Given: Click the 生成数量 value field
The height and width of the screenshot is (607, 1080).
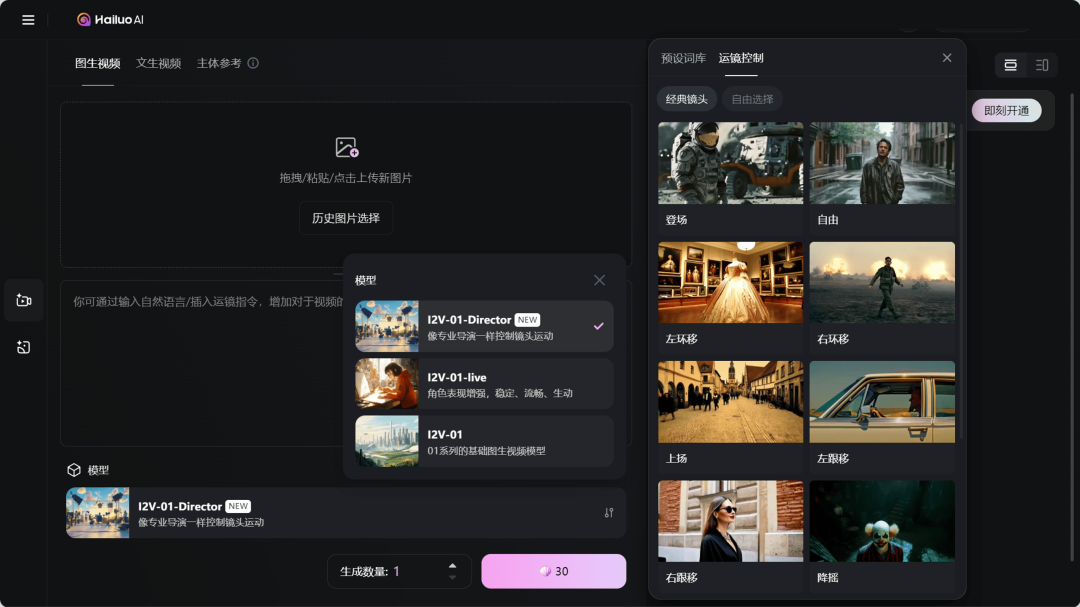Looking at the screenshot, I should pos(399,571).
